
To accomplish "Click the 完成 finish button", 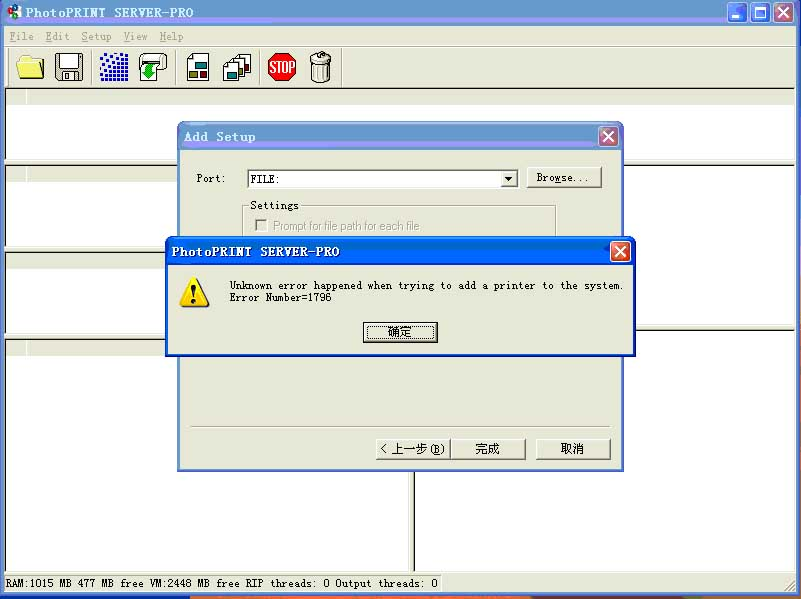I will coord(488,449).
